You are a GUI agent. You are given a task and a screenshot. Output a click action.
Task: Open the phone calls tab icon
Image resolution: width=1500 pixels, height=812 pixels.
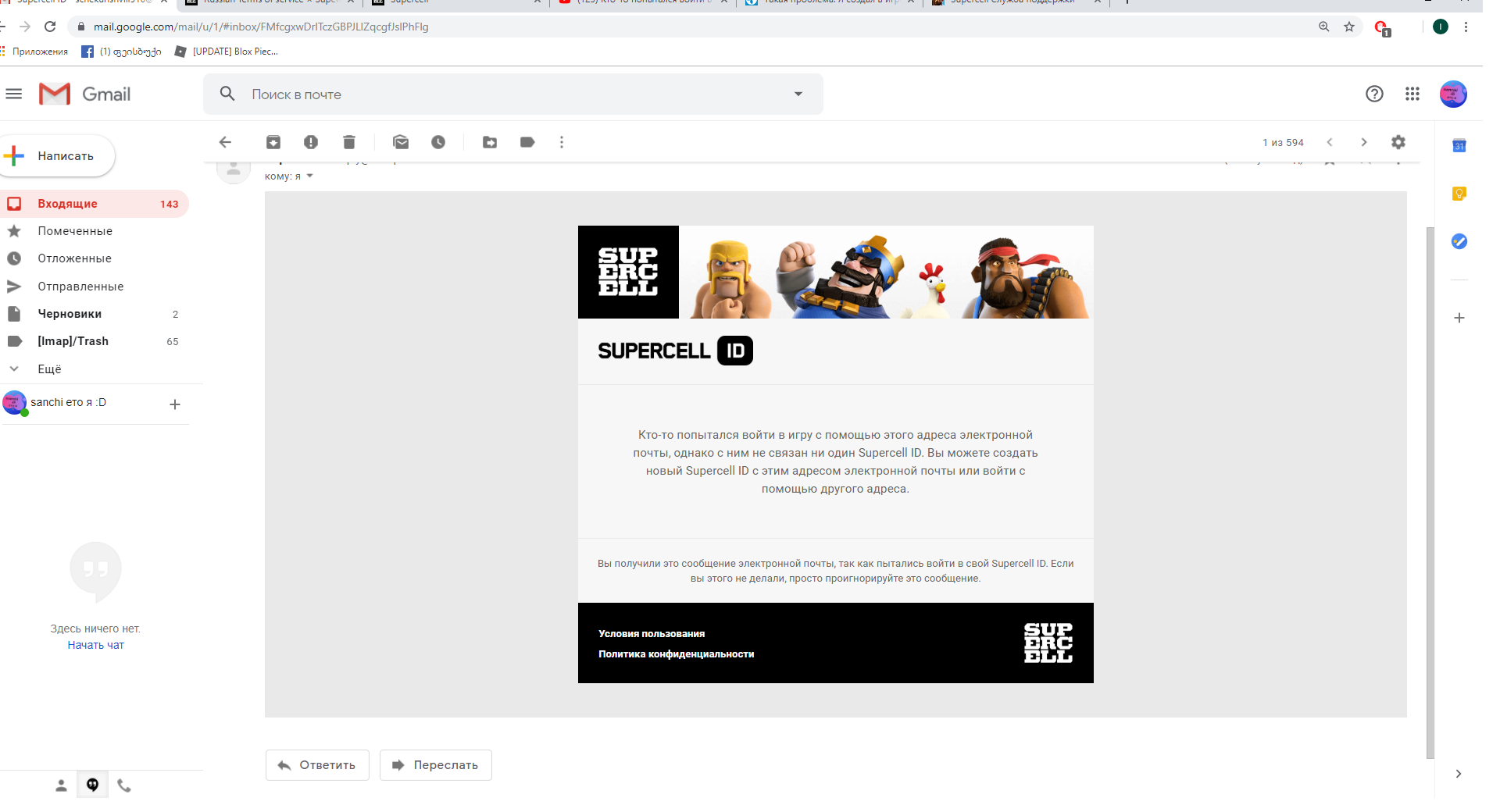[x=124, y=785]
